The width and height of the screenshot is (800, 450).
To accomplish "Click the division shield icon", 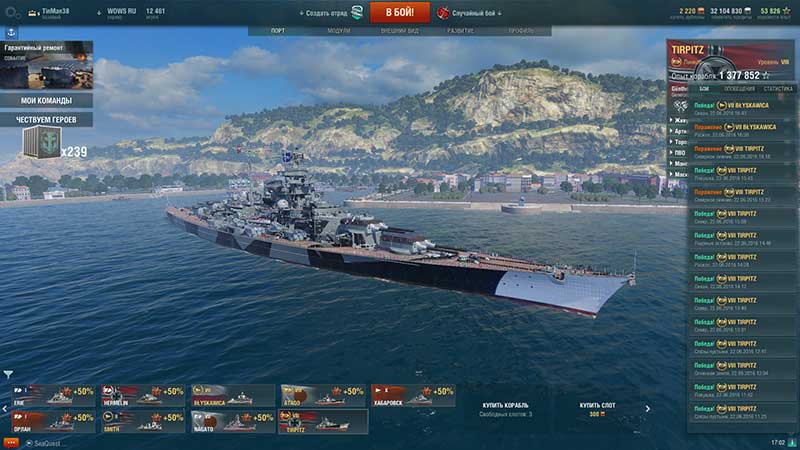I will pyautogui.click(x=357, y=13).
